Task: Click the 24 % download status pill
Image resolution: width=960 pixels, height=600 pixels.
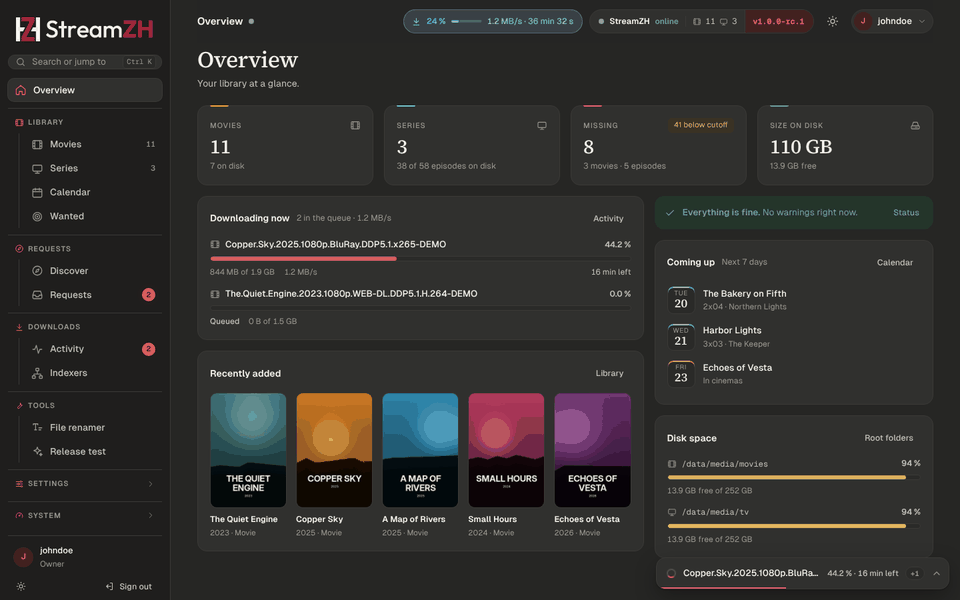Action: point(493,21)
